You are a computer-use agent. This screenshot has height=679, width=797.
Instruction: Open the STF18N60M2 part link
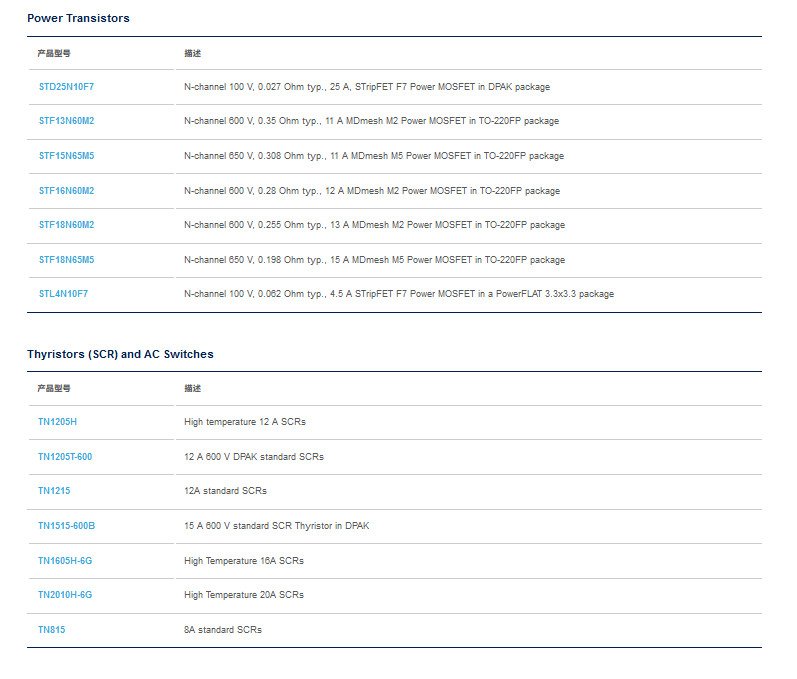67,225
